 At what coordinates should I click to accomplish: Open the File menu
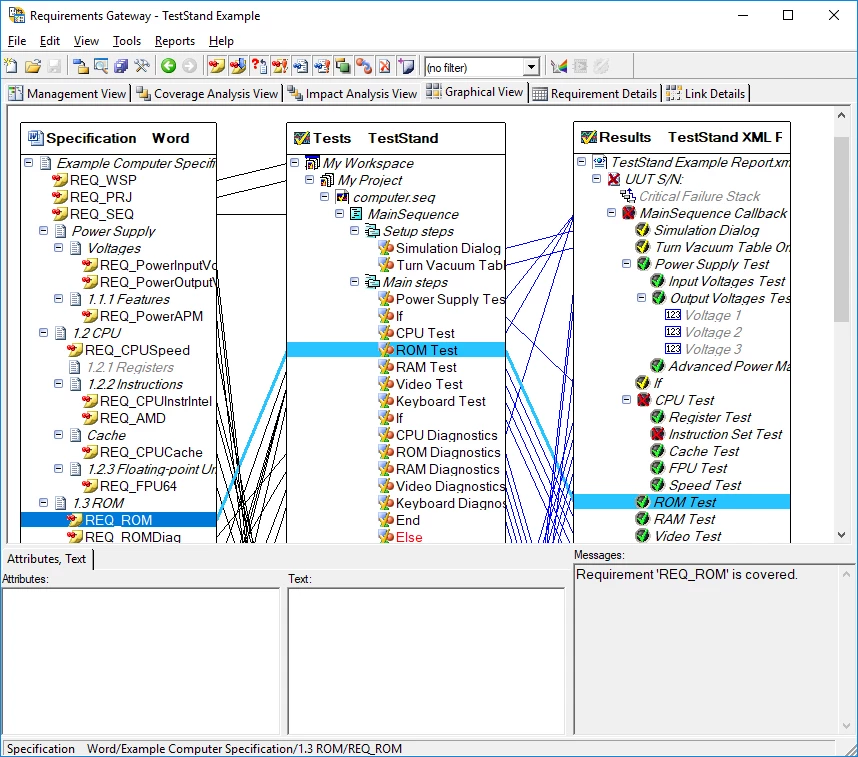17,41
